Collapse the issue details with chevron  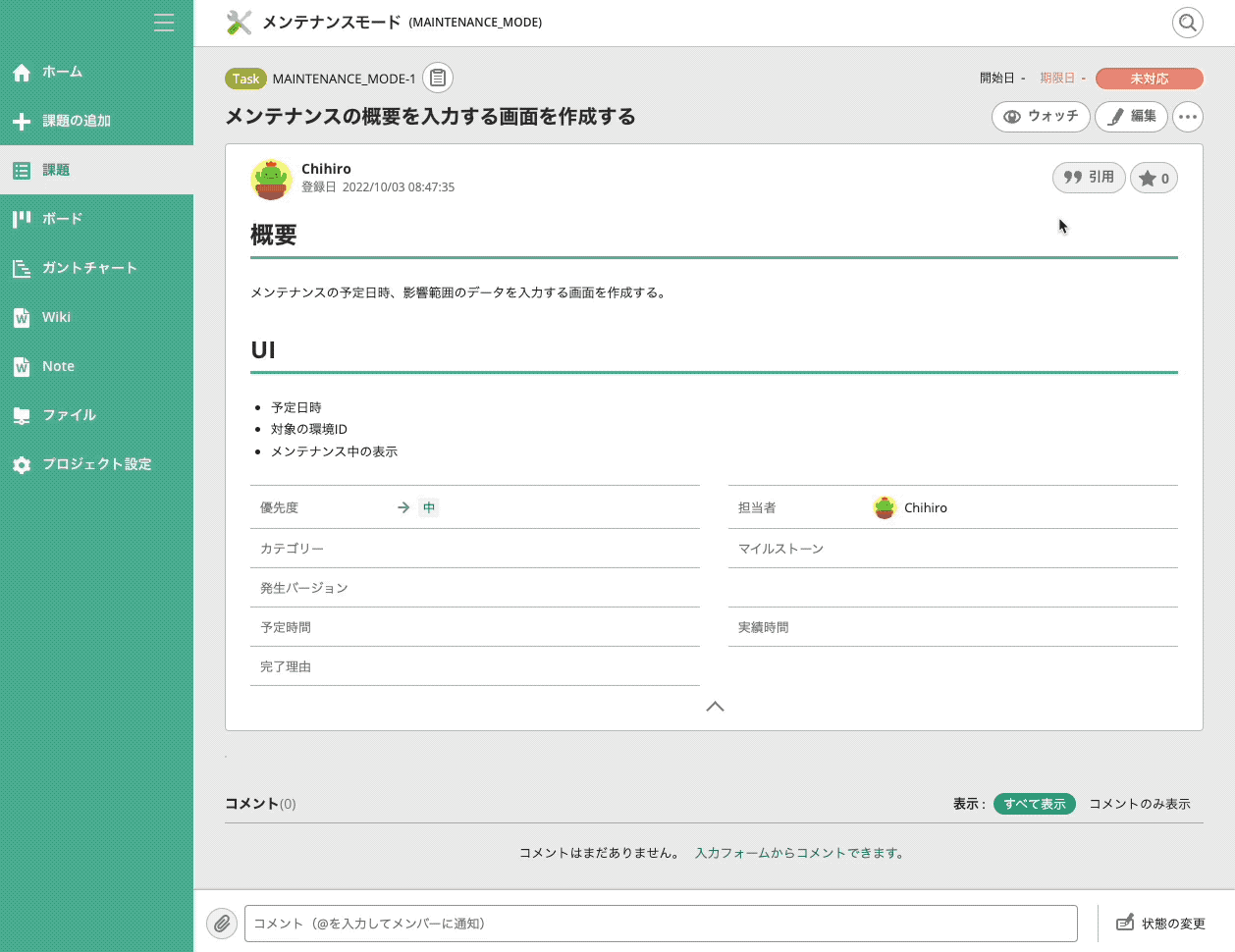(715, 707)
